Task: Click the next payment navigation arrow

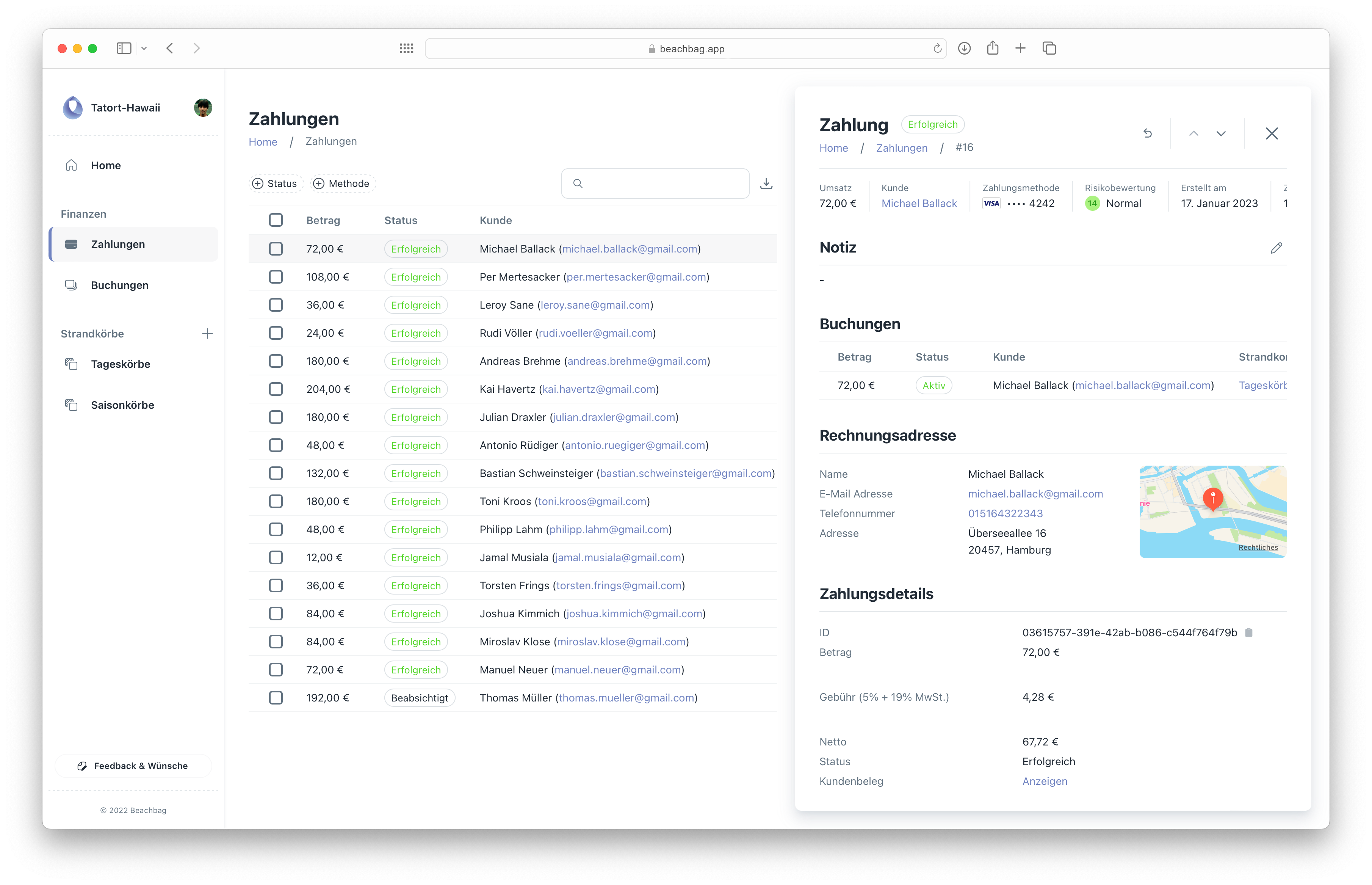Action: tap(1220, 133)
